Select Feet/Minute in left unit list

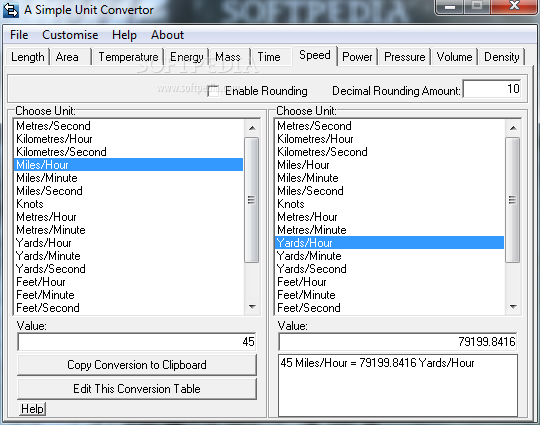point(128,295)
